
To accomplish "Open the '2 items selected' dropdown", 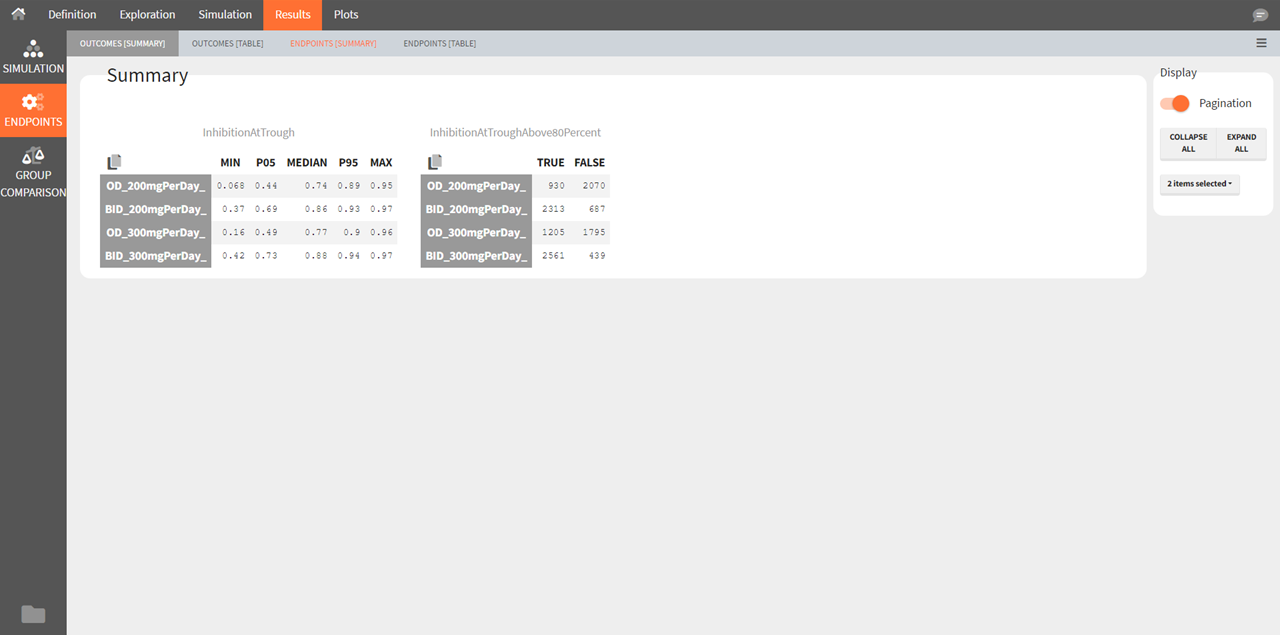I will pyautogui.click(x=1199, y=184).
